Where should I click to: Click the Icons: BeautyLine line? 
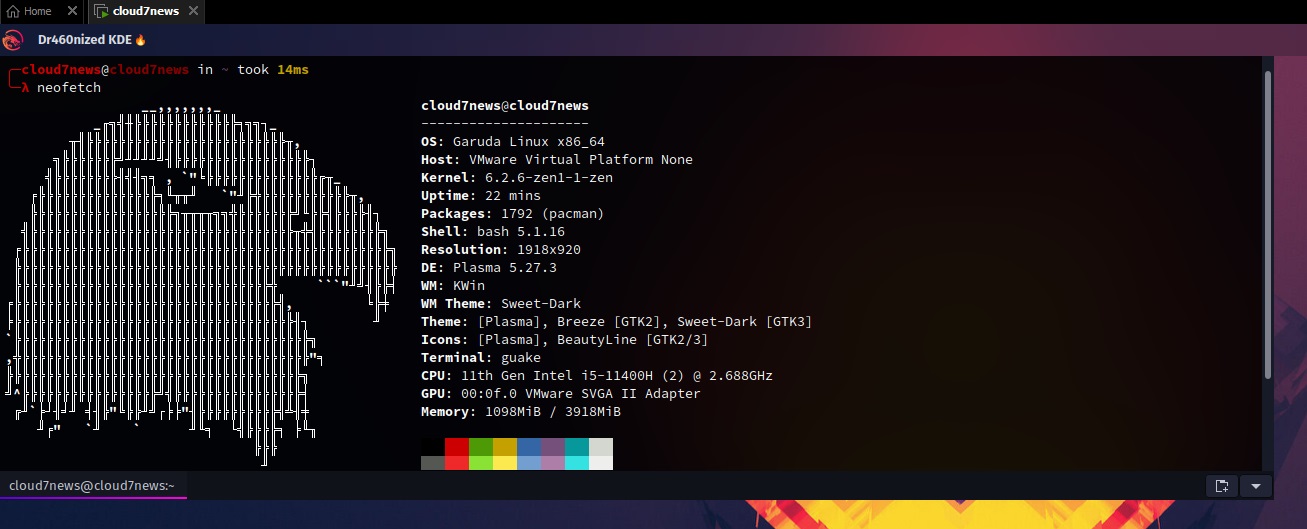point(565,340)
